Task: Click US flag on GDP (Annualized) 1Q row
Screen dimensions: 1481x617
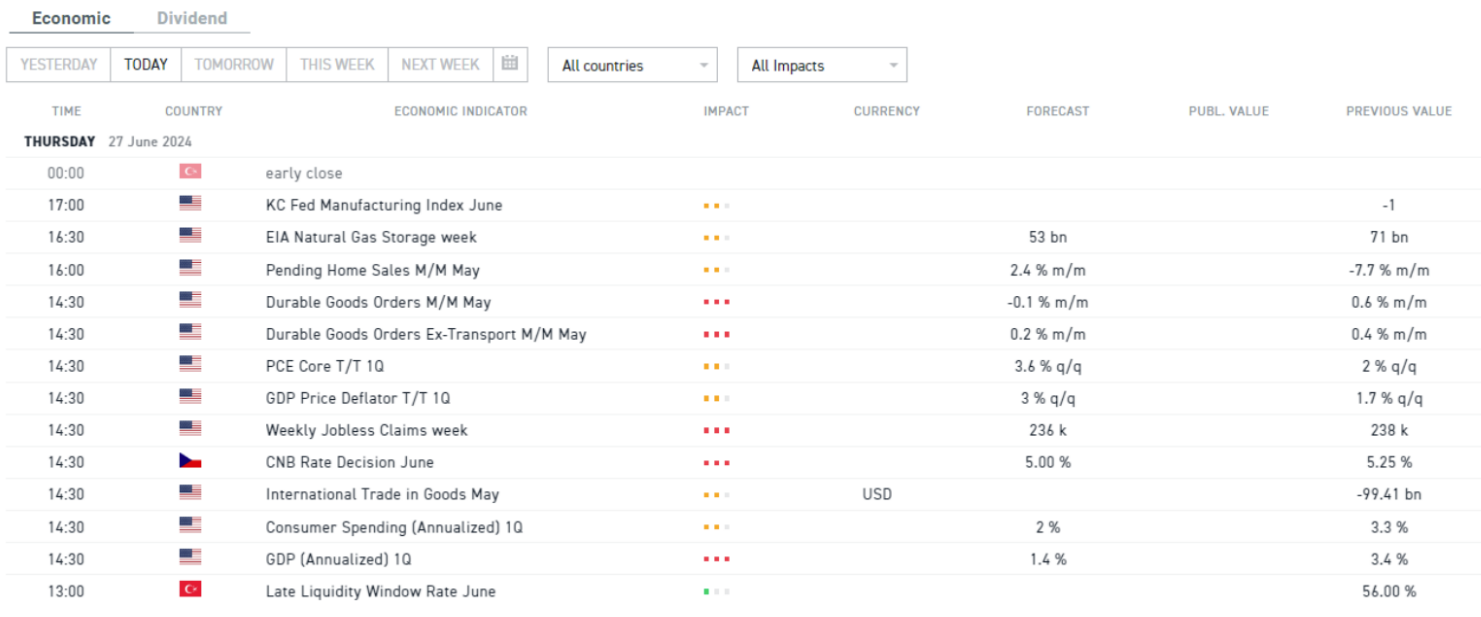Action: 190,558
